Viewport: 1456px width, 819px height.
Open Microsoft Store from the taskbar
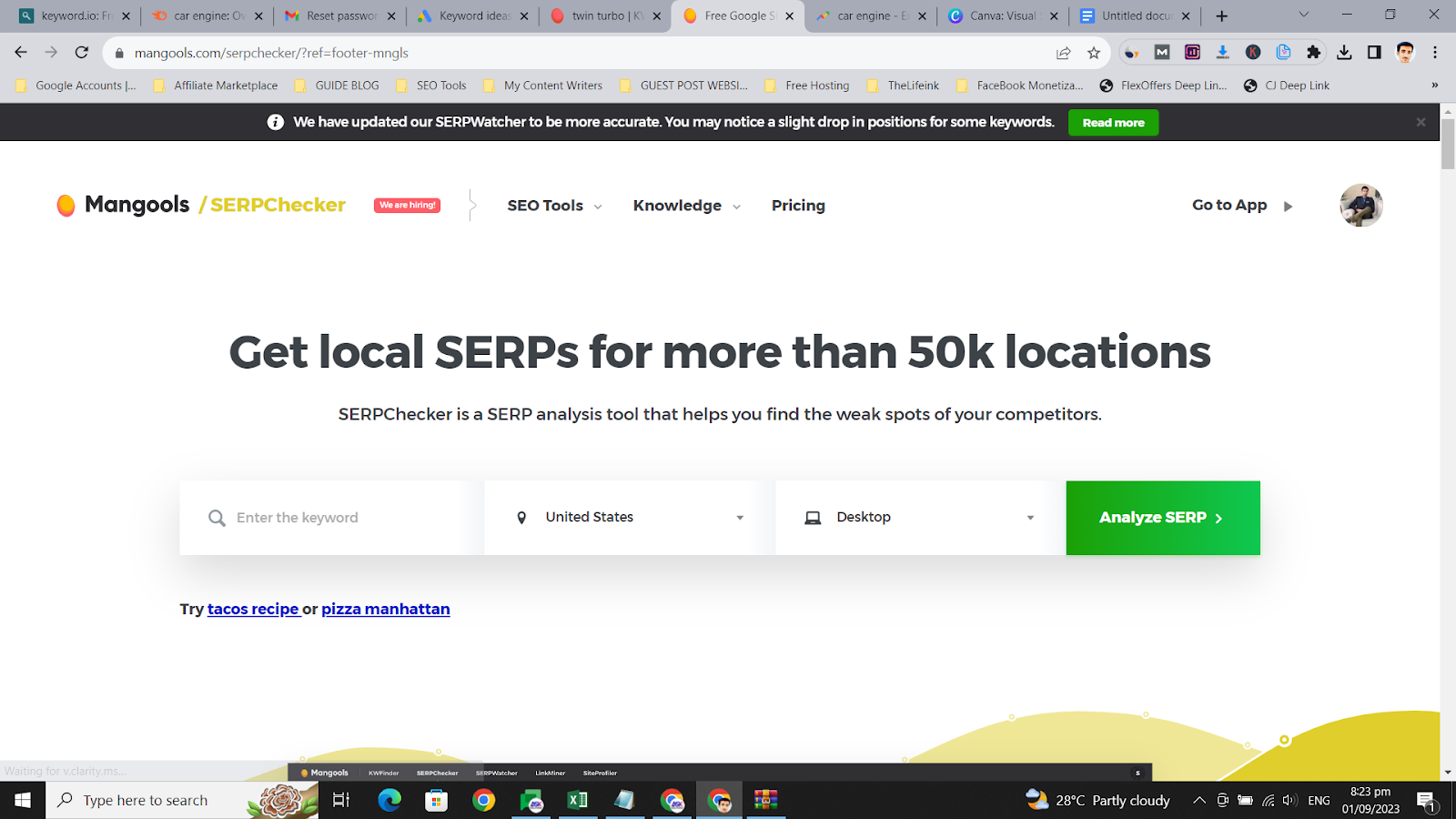(437, 800)
